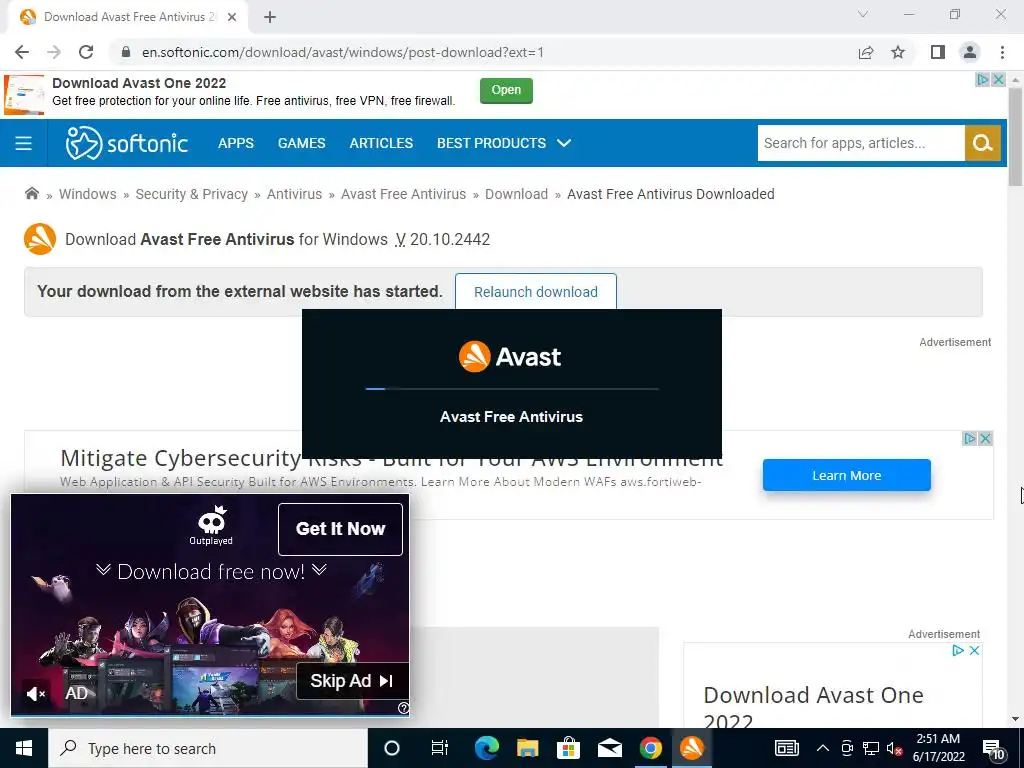
Task: Open the taskbar network icon
Action: click(x=871, y=748)
